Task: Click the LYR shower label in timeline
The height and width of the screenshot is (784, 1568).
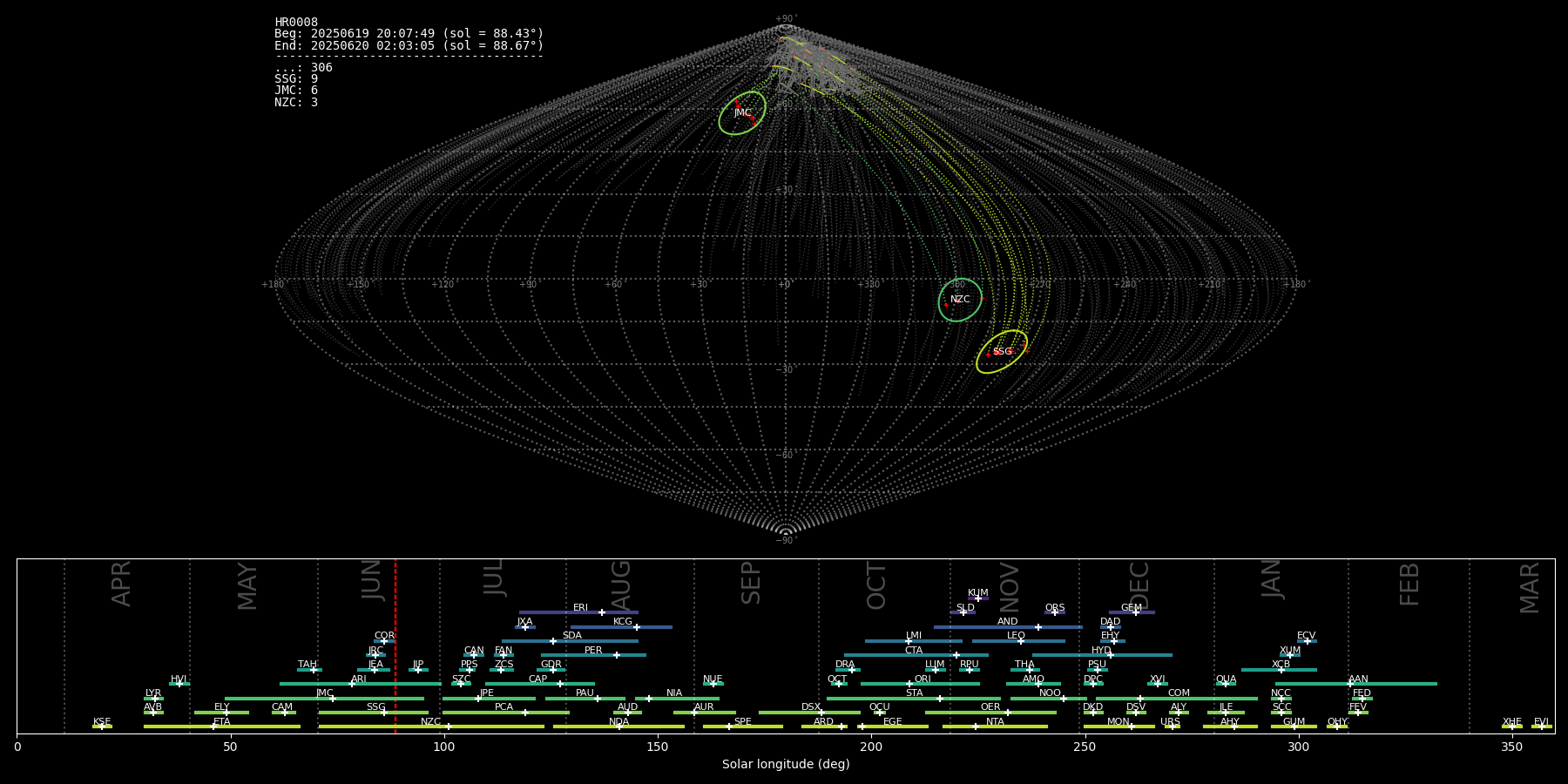Action: coord(153,693)
